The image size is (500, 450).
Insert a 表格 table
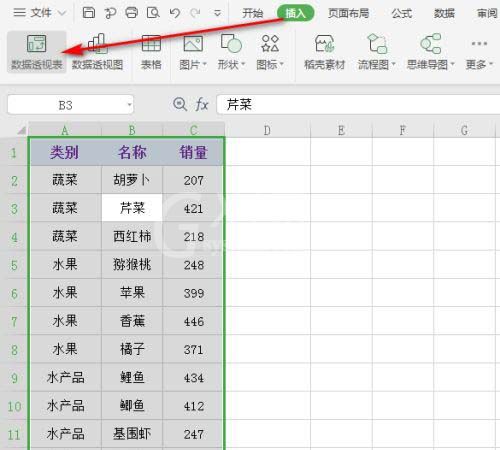pyautogui.click(x=151, y=52)
